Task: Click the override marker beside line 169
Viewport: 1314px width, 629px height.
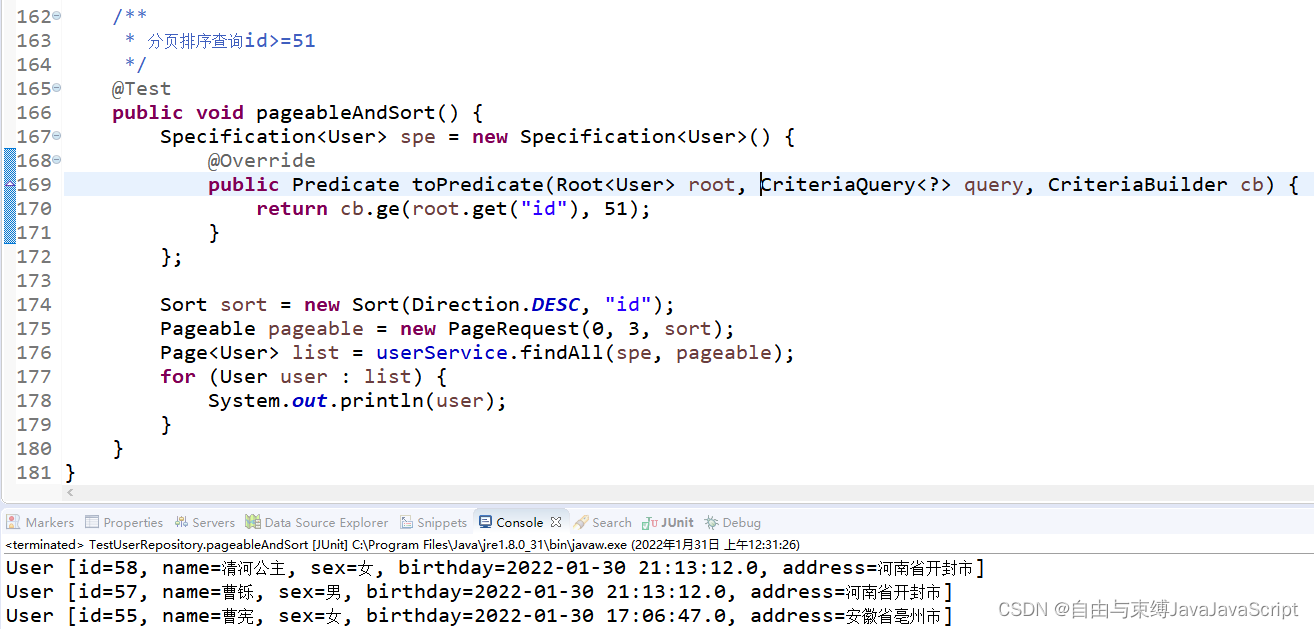Action: (9, 185)
